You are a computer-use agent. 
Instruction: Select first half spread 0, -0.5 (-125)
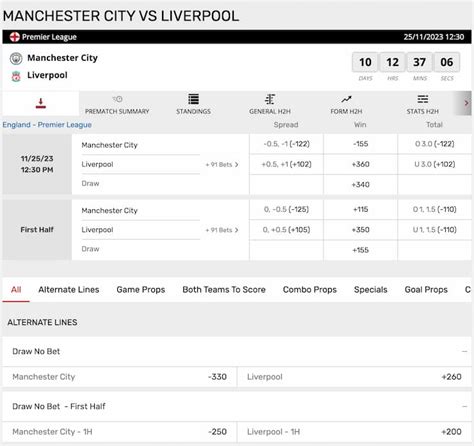coord(286,209)
